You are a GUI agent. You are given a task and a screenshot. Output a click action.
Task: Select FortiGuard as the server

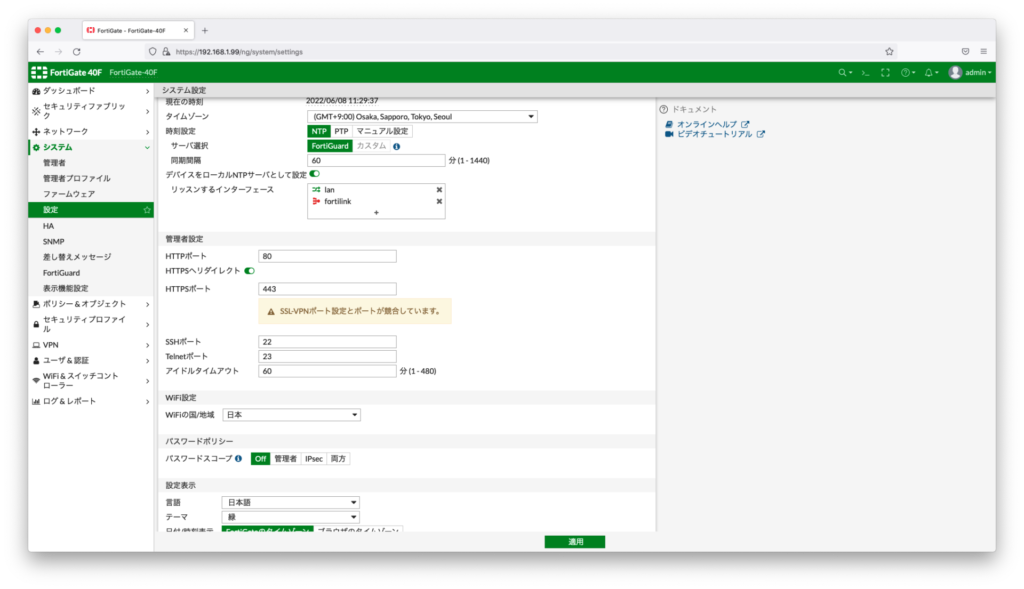330,146
